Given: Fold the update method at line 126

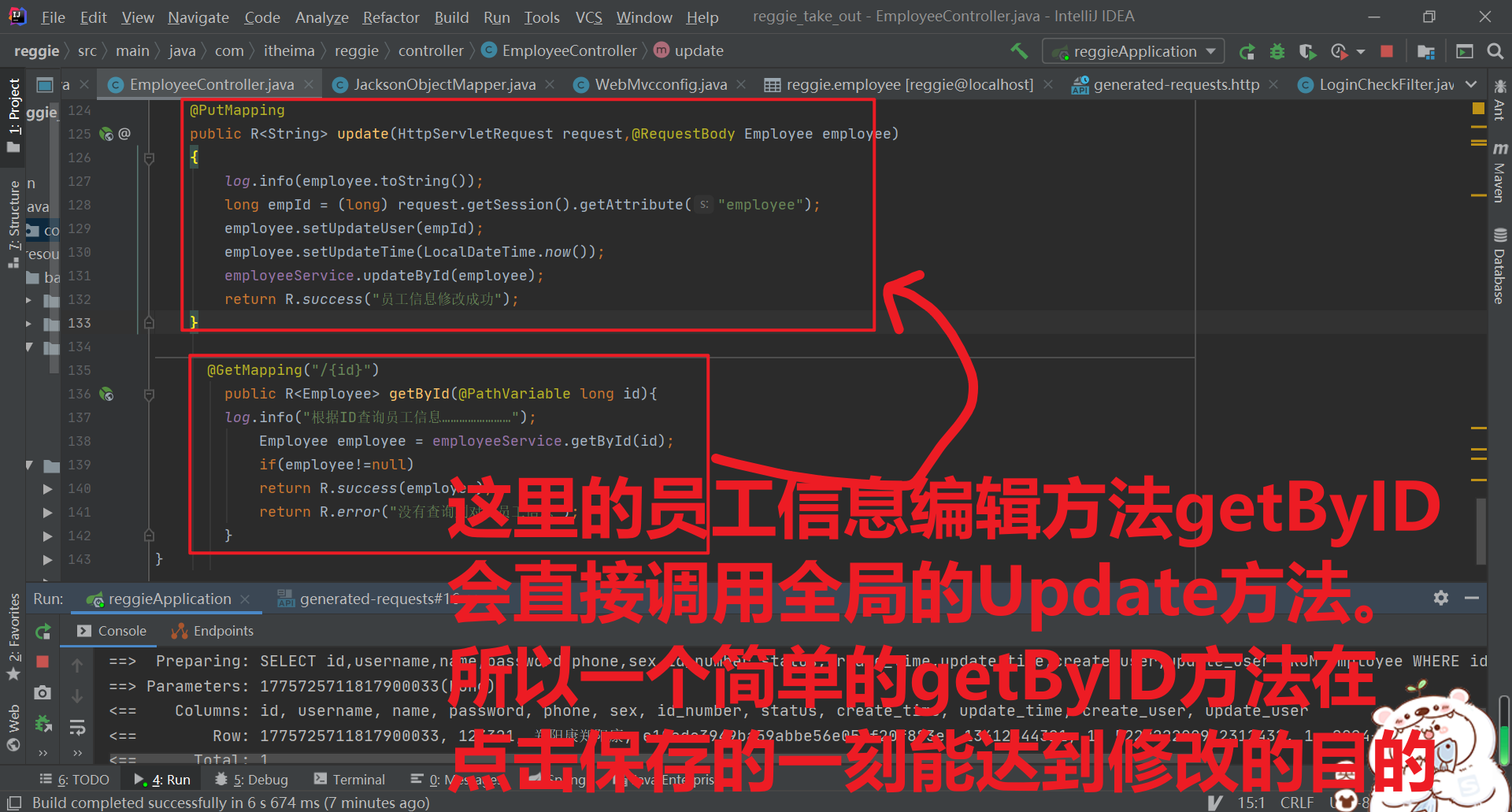Looking at the screenshot, I should 149,158.
